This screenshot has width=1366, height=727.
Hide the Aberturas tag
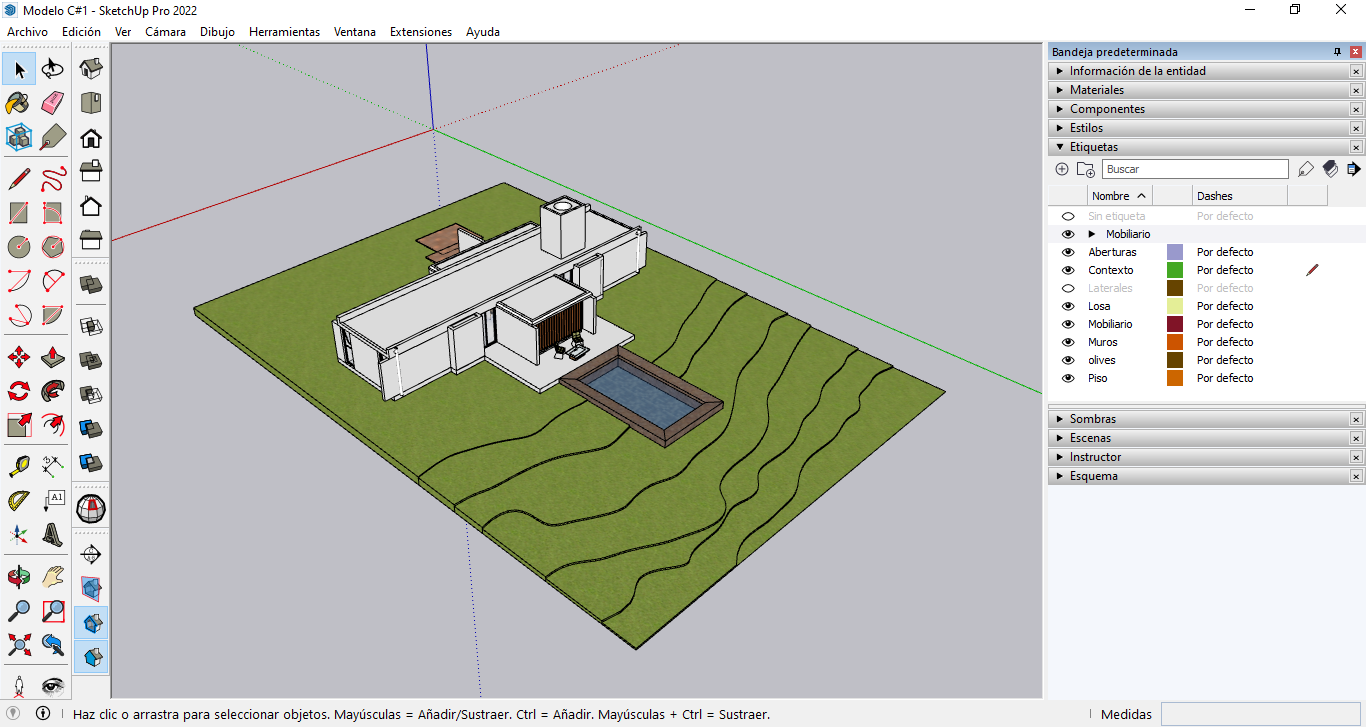(x=1068, y=252)
